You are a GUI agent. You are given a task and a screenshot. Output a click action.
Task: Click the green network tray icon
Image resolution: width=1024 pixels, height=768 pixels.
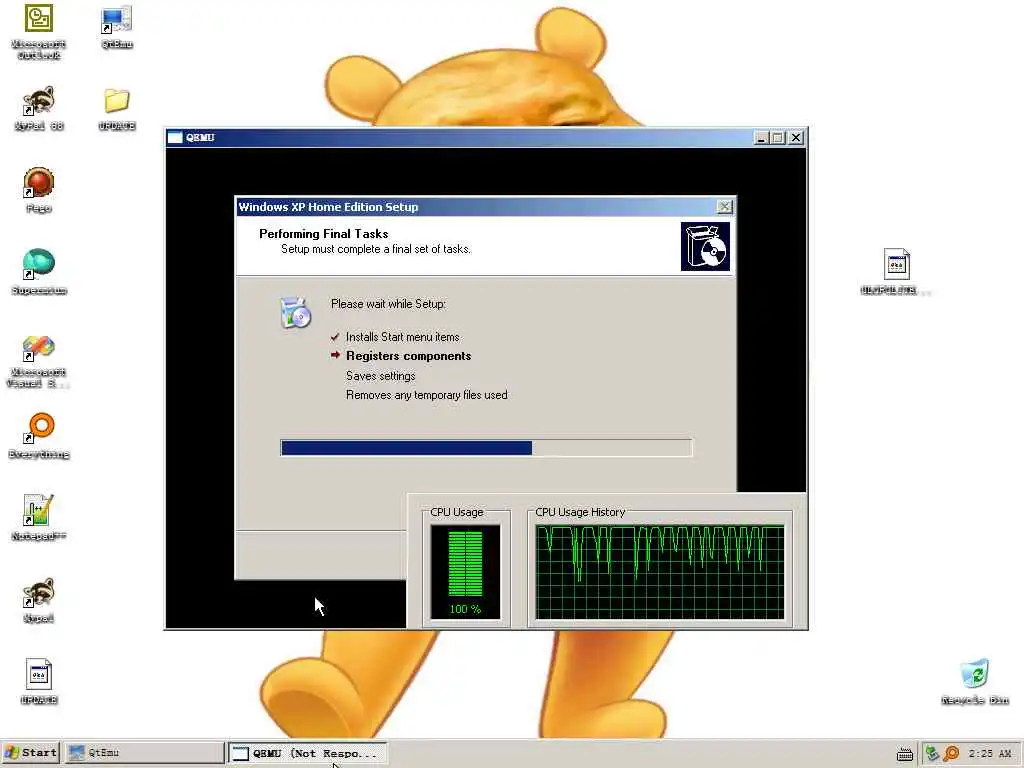(933, 754)
